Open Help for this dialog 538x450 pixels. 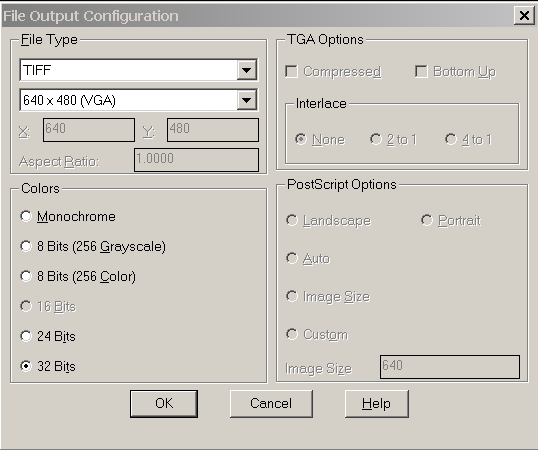[x=376, y=404]
